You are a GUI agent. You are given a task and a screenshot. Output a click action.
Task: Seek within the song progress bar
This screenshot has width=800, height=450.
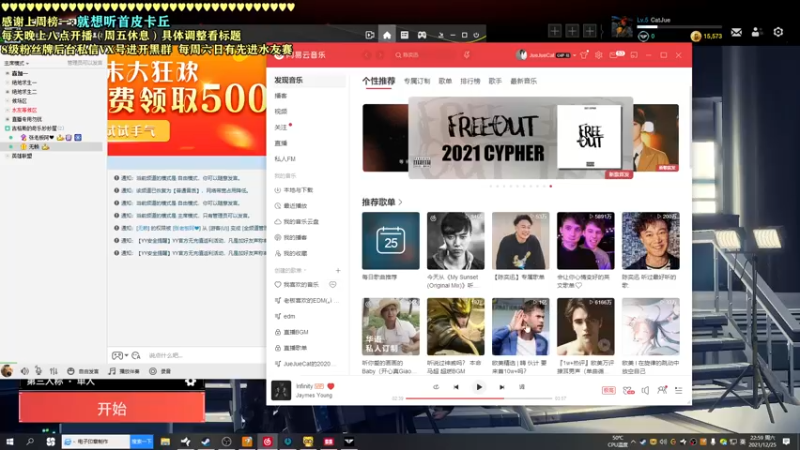pos(479,398)
